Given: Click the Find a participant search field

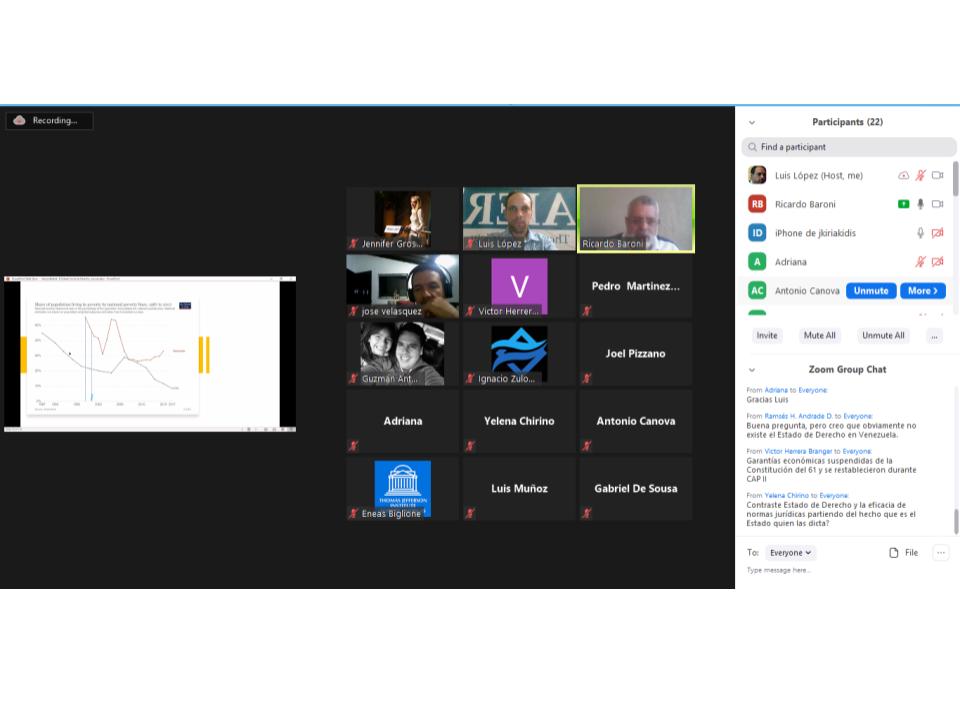Looking at the screenshot, I should (x=848, y=147).
